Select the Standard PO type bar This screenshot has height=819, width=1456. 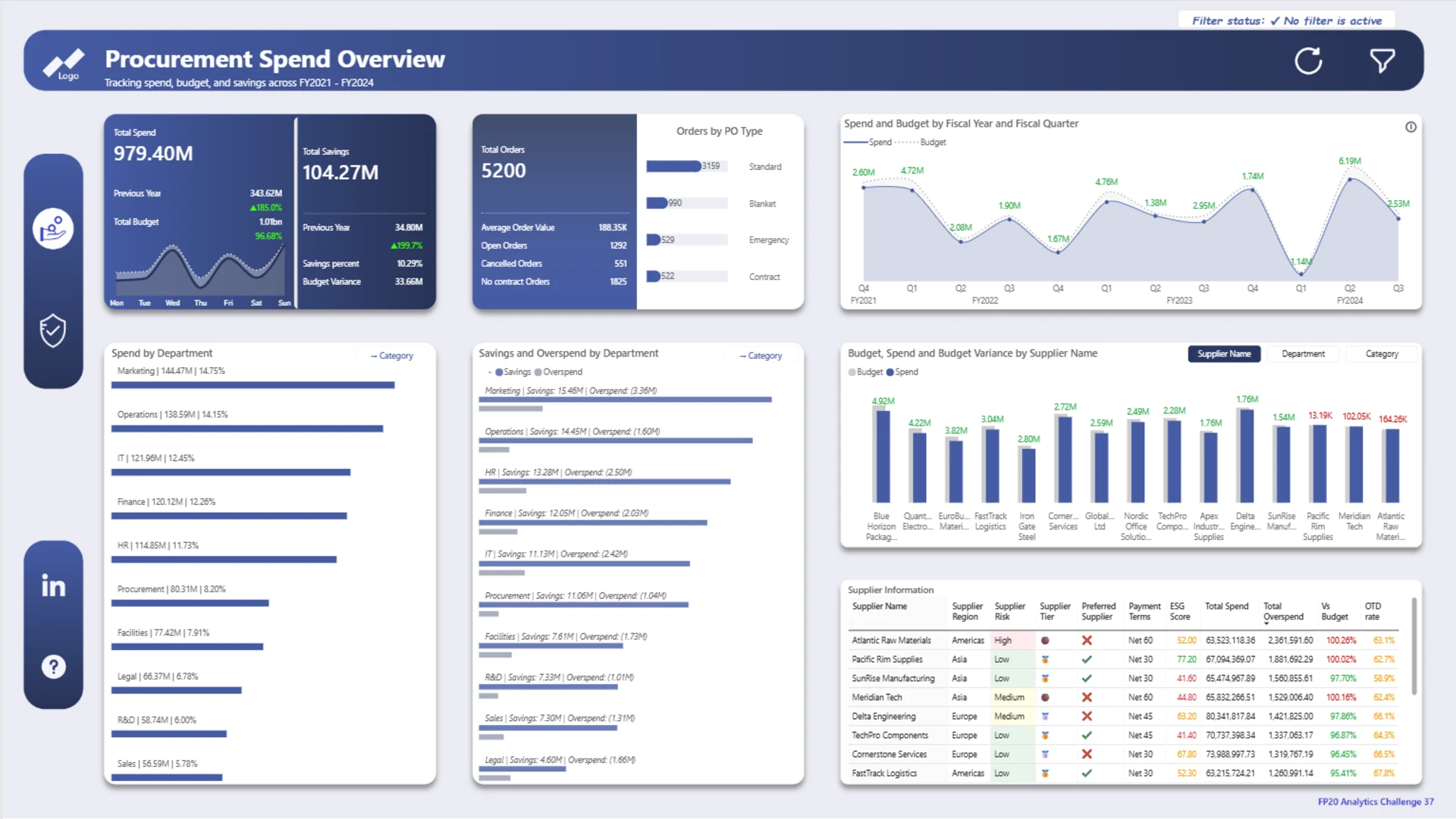click(673, 166)
